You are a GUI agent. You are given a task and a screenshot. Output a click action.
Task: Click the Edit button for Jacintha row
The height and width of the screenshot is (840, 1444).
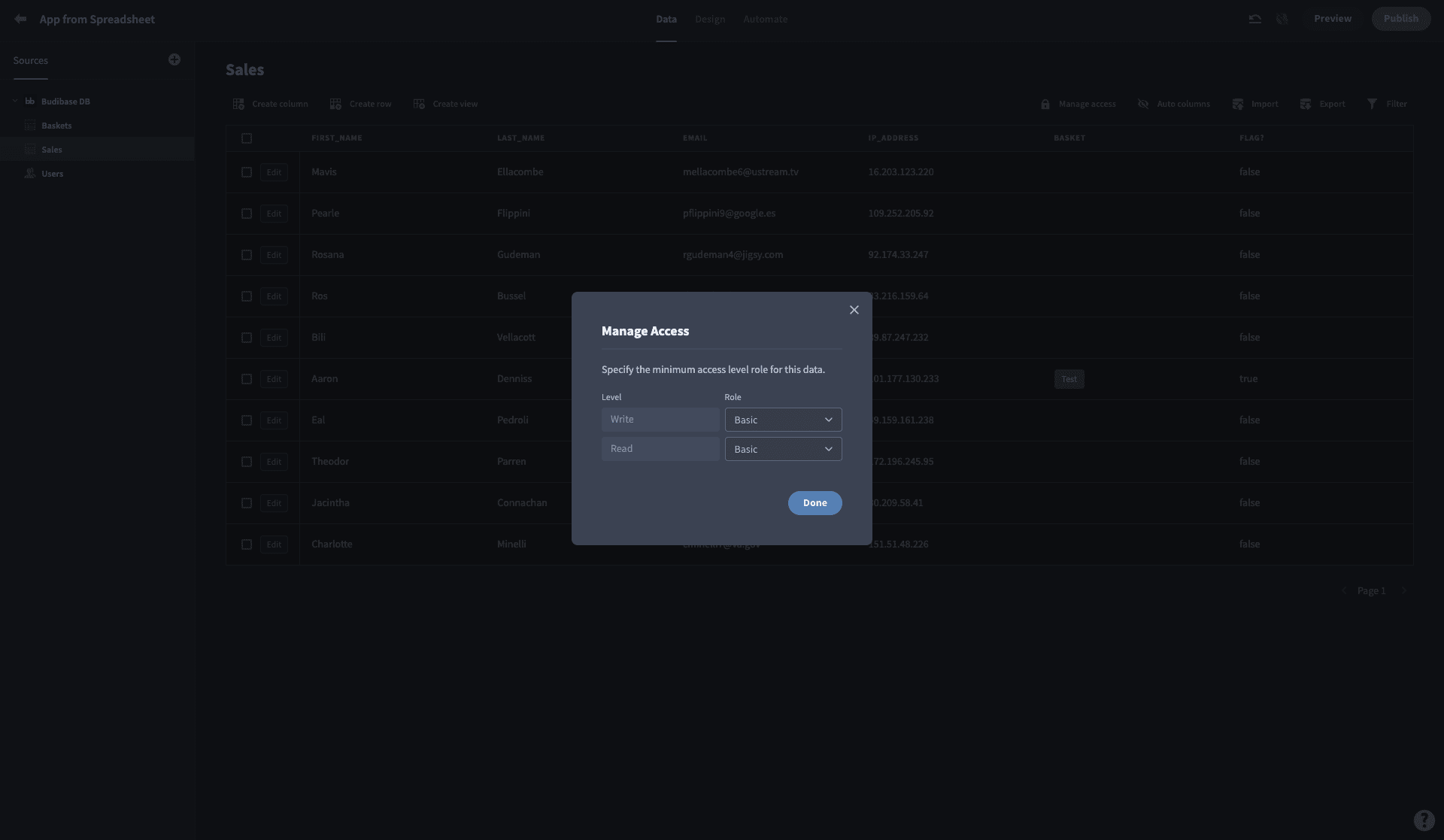pos(274,503)
